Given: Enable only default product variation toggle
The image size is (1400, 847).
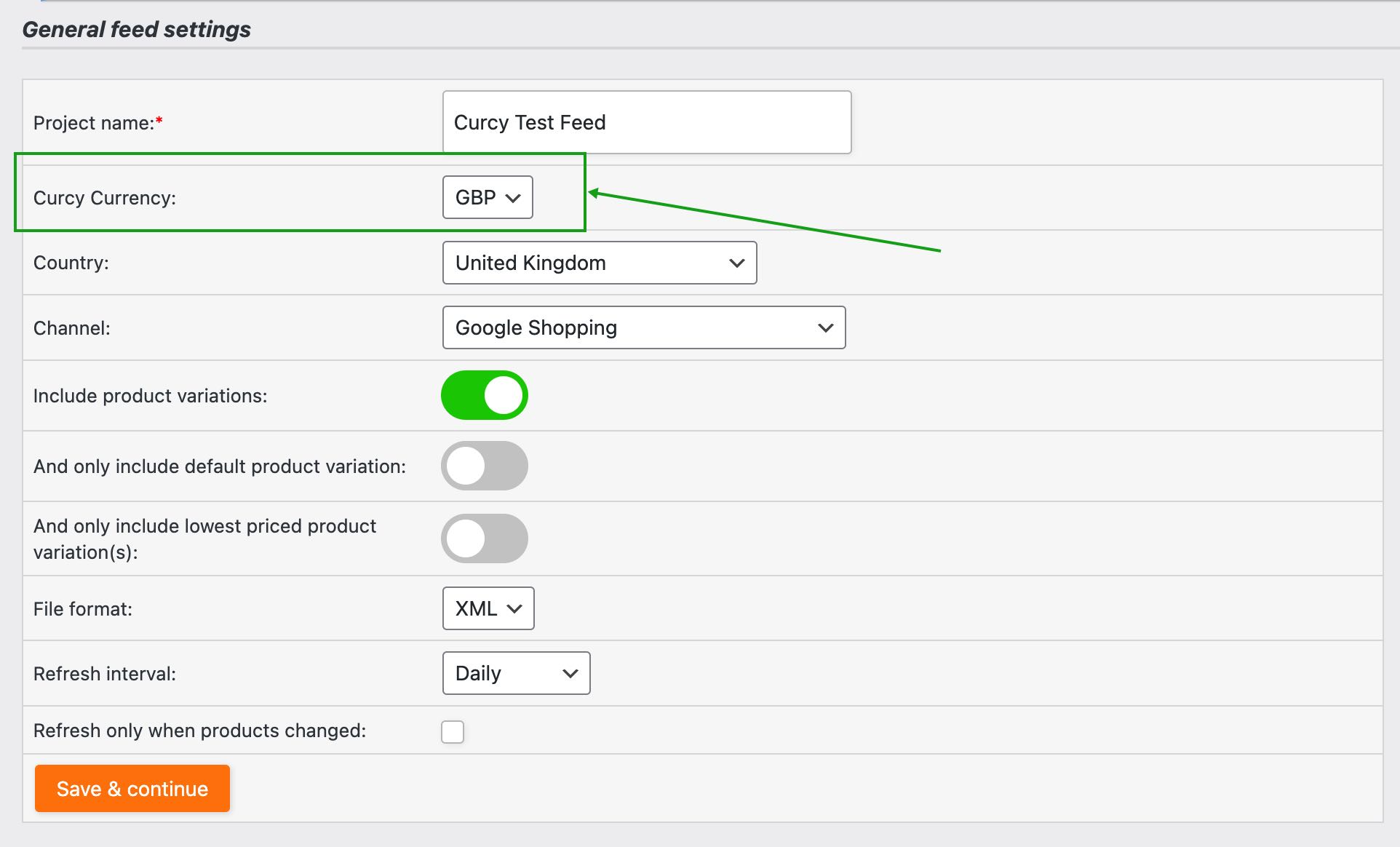Looking at the screenshot, I should click(484, 466).
